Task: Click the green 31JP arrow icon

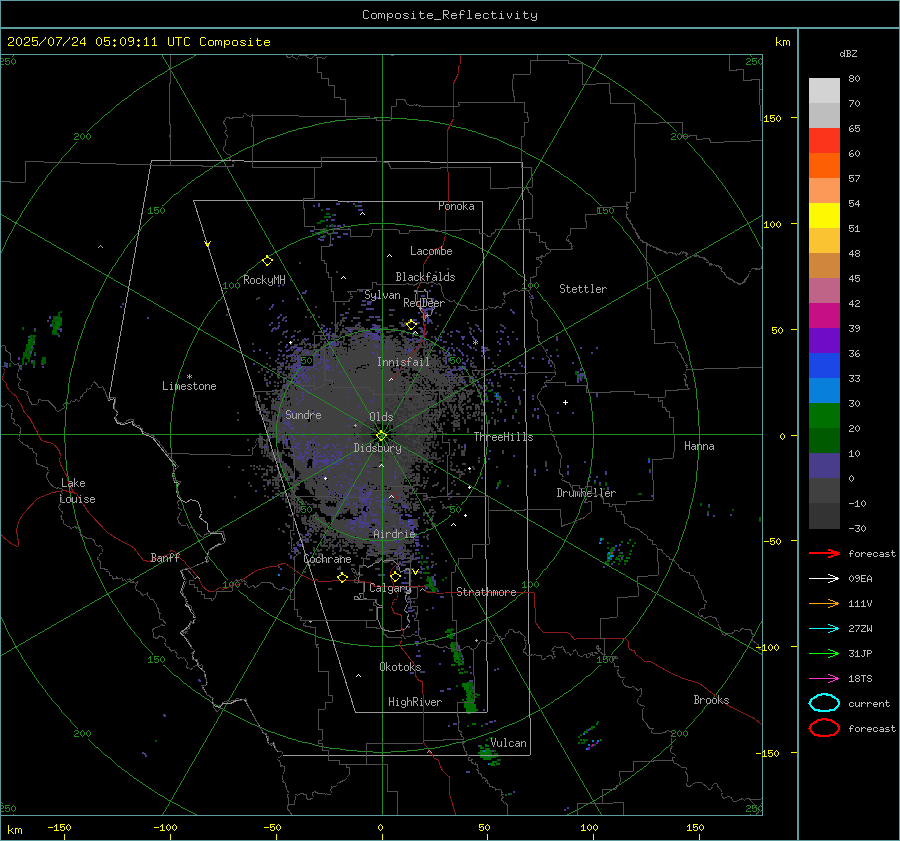Action: (x=824, y=653)
